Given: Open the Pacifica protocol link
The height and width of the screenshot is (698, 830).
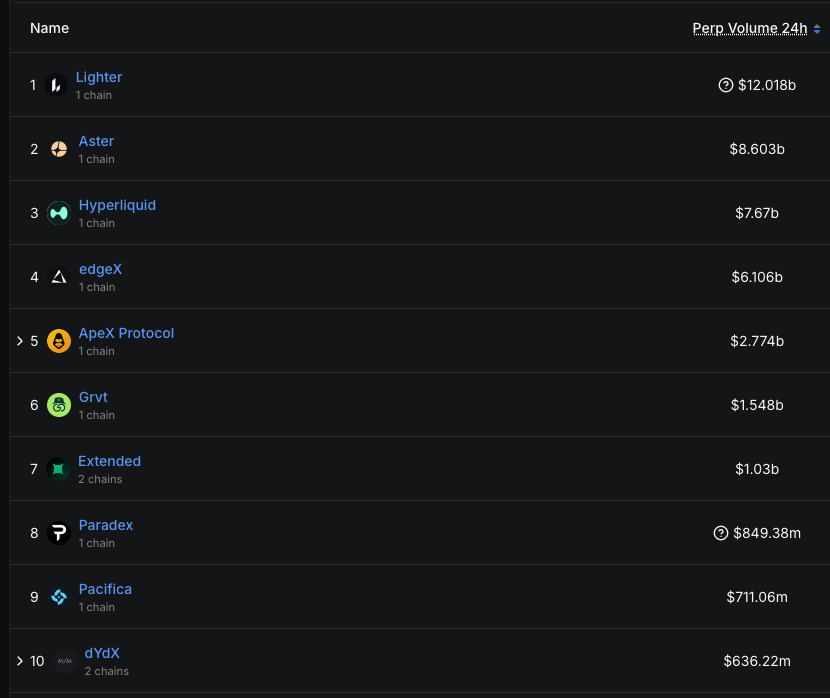Looking at the screenshot, I should 105,589.
